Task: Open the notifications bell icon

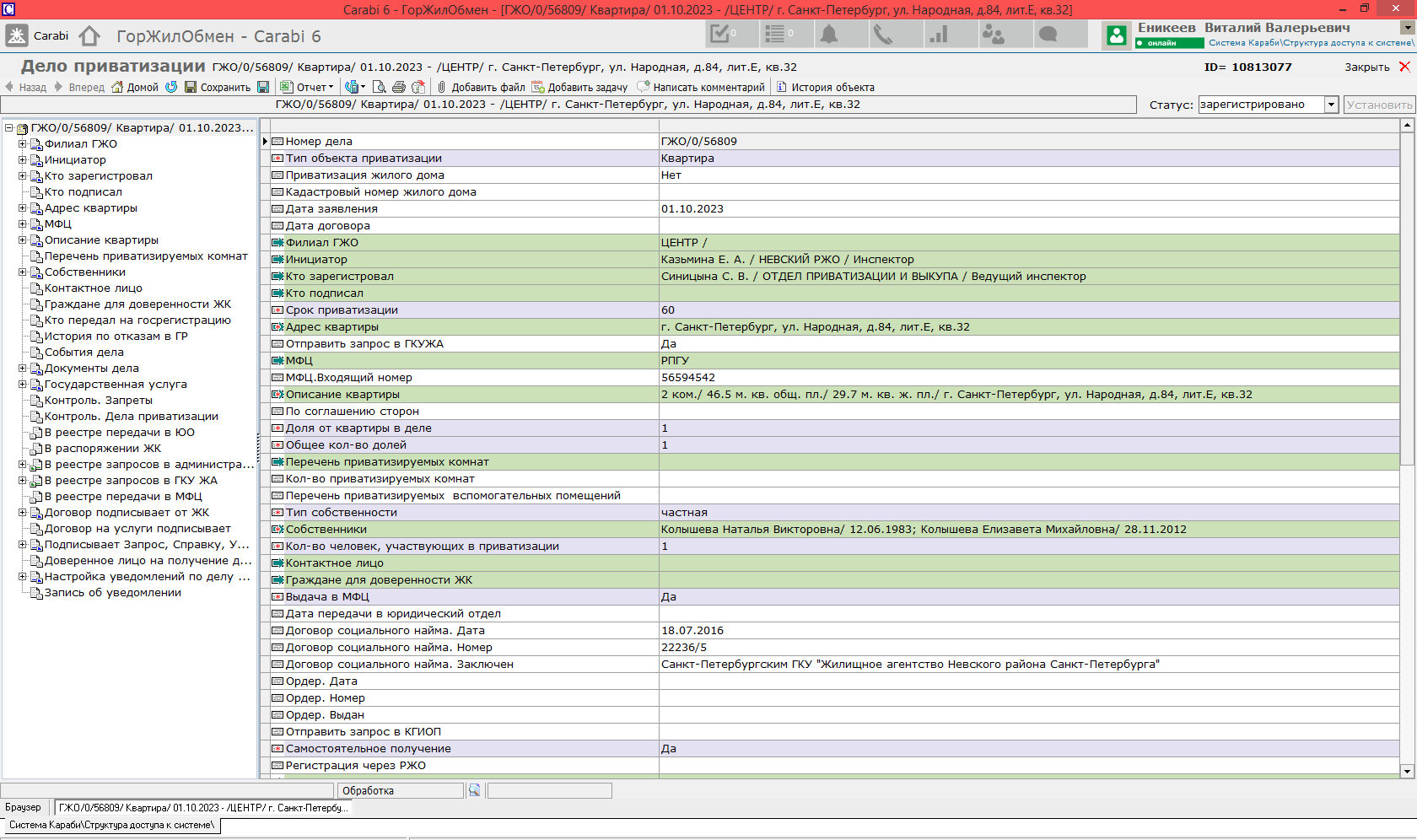Action: click(830, 35)
